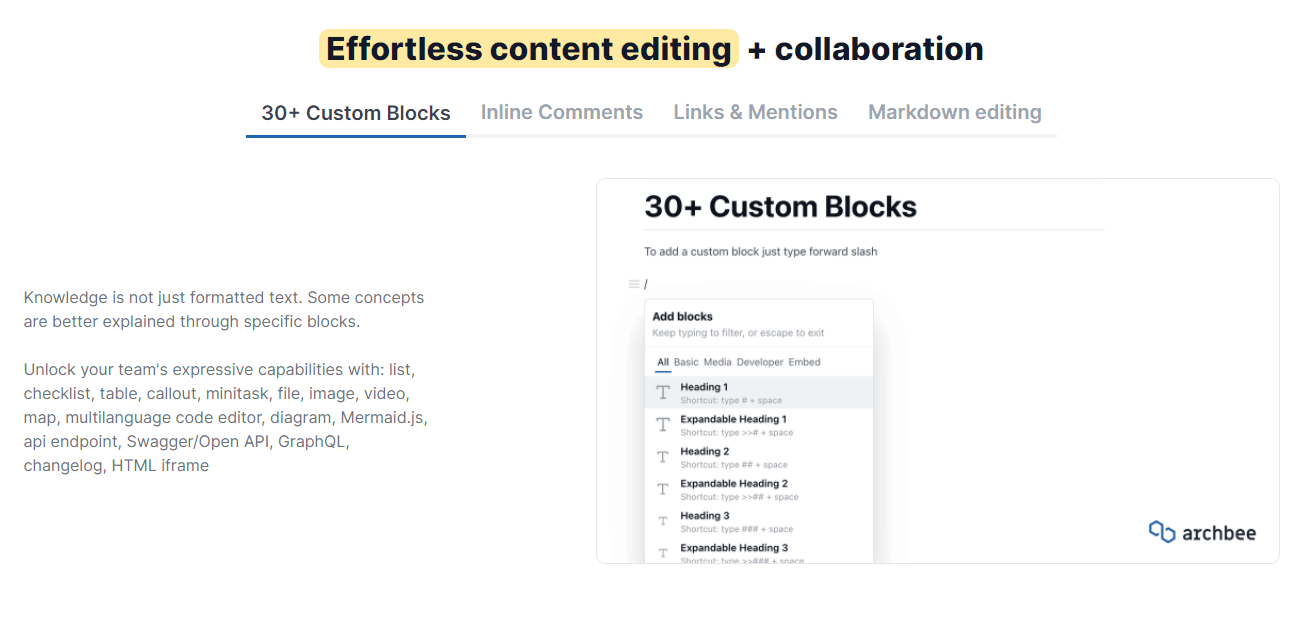1291x621 pixels.
Task: Switch to the Inline Comments tab
Action: point(561,113)
